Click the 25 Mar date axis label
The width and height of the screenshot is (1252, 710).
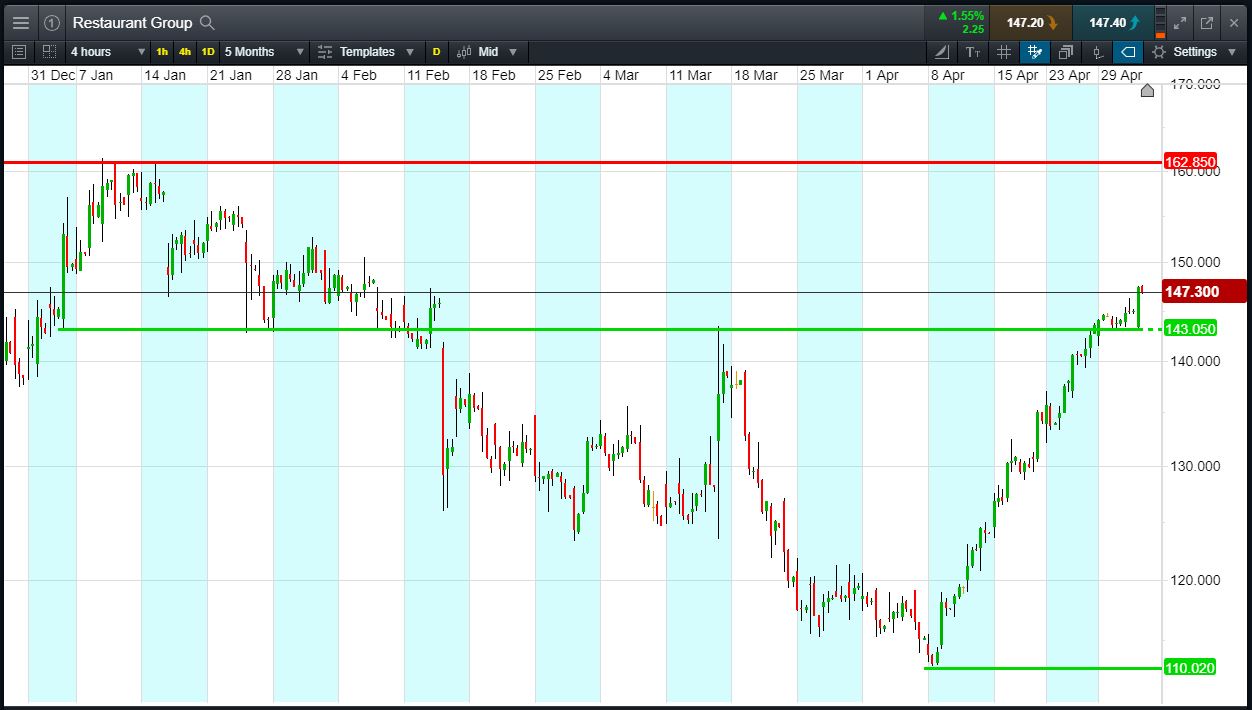pyautogui.click(x=822, y=75)
